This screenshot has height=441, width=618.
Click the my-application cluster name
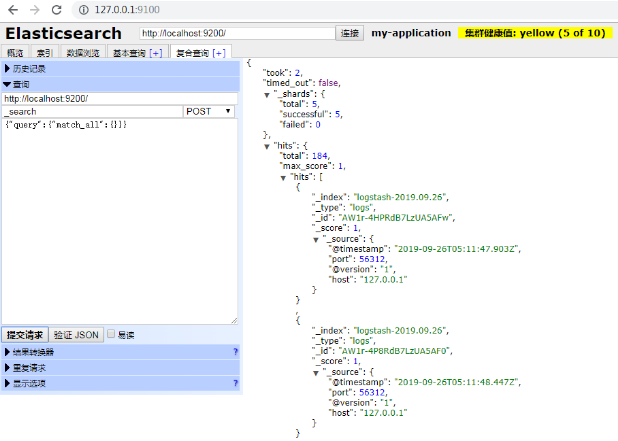point(411,33)
